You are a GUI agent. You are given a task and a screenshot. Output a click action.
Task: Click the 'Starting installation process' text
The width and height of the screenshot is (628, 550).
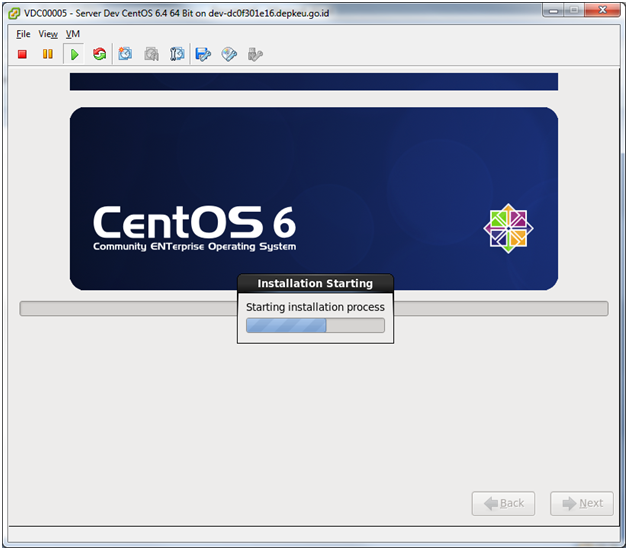(315, 307)
